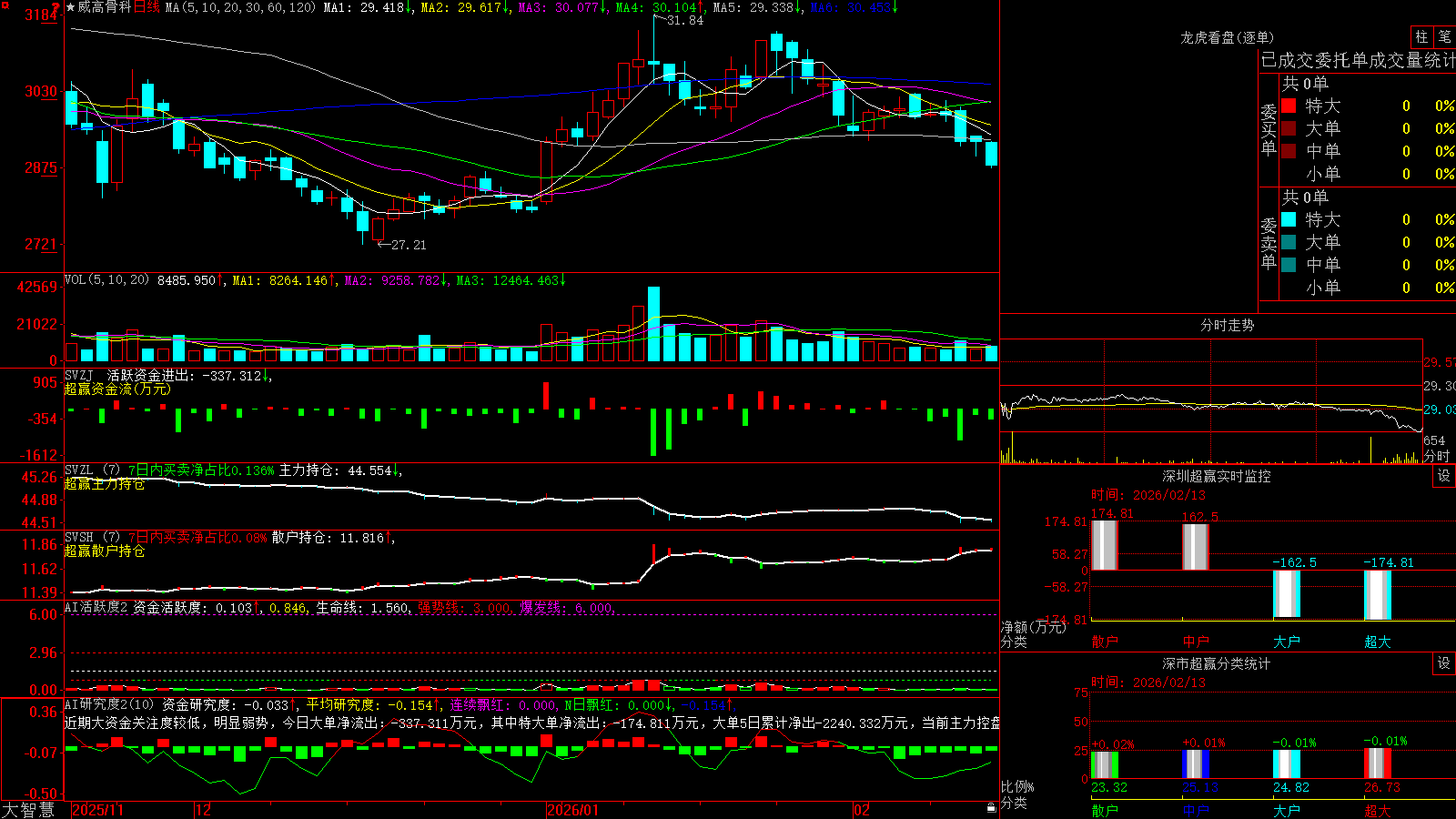Click the 深圳超赢实时监控 panel title
This screenshot has height=819, width=1456.
click(1216, 477)
